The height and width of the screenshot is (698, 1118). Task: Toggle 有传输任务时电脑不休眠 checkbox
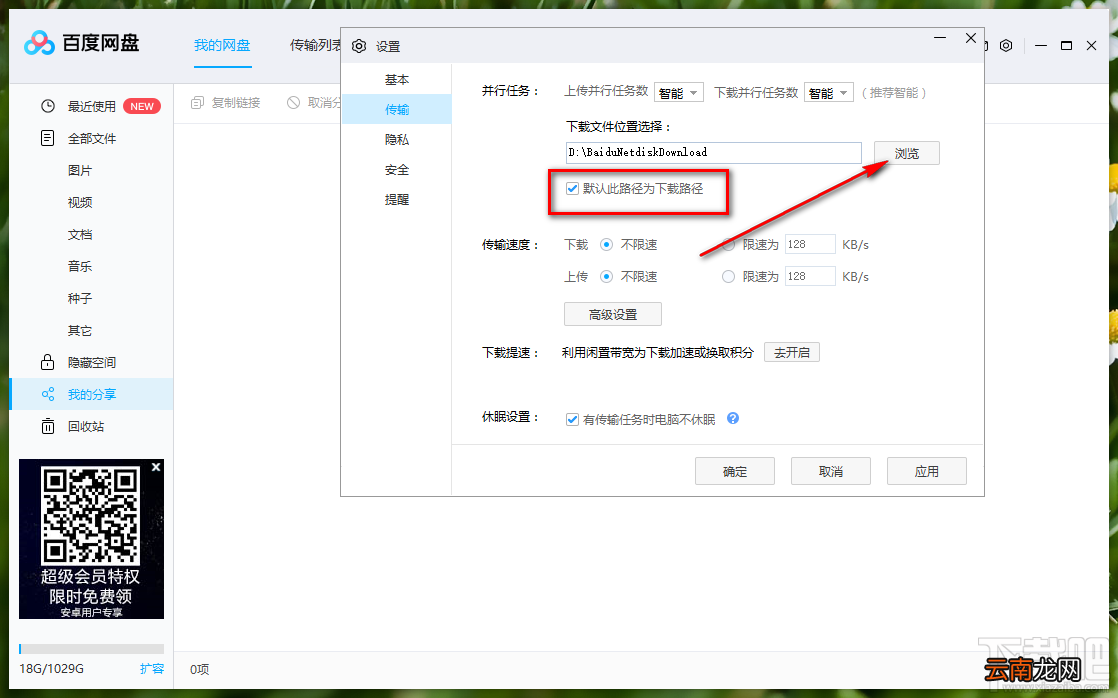click(x=572, y=419)
